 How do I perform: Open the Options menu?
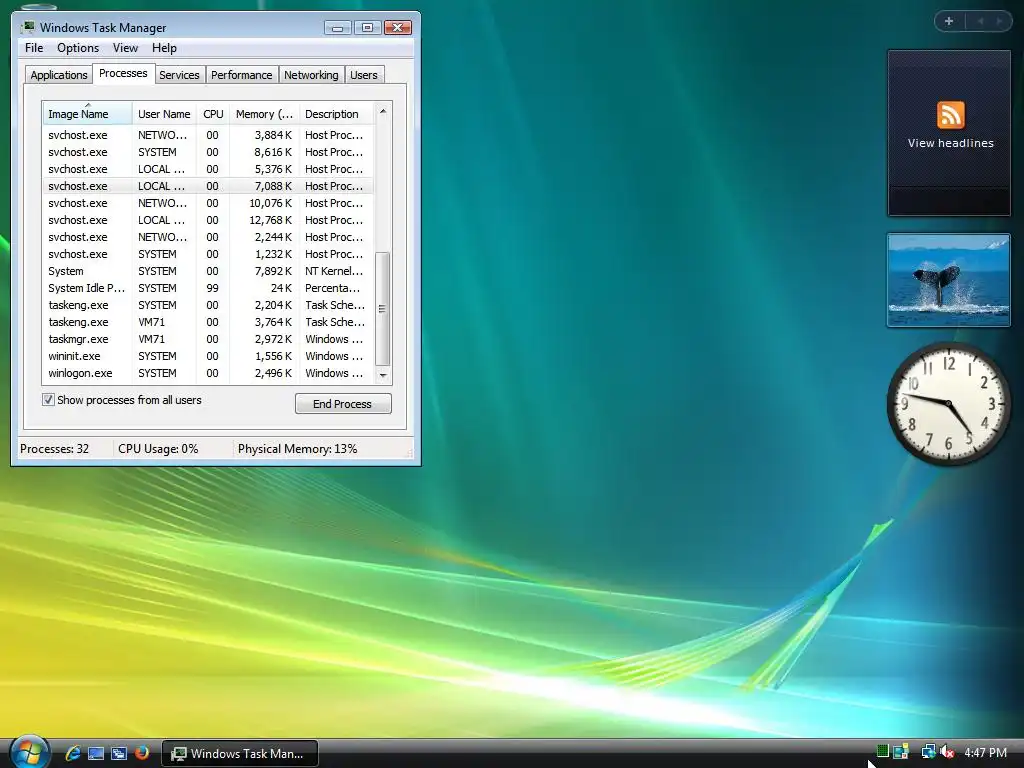pyautogui.click(x=78, y=48)
